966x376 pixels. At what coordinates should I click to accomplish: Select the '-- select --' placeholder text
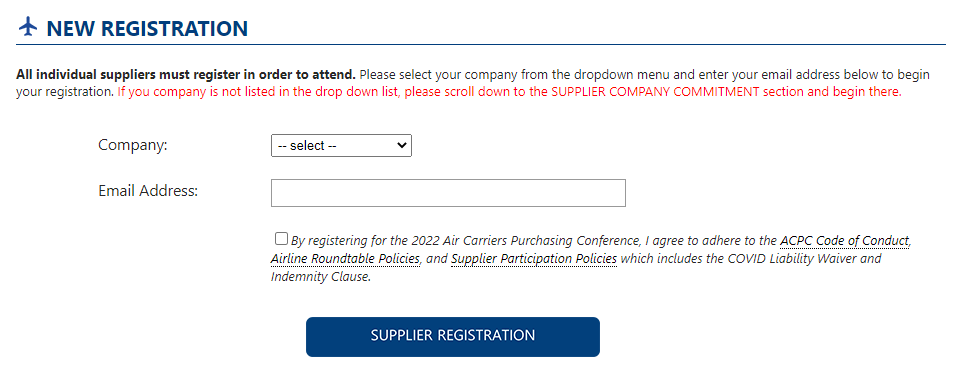[307, 146]
